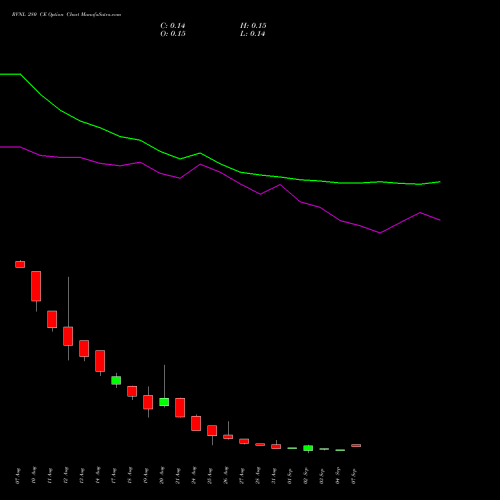
Task: Click the 01 Sep date axis label
Action: tap(290, 476)
